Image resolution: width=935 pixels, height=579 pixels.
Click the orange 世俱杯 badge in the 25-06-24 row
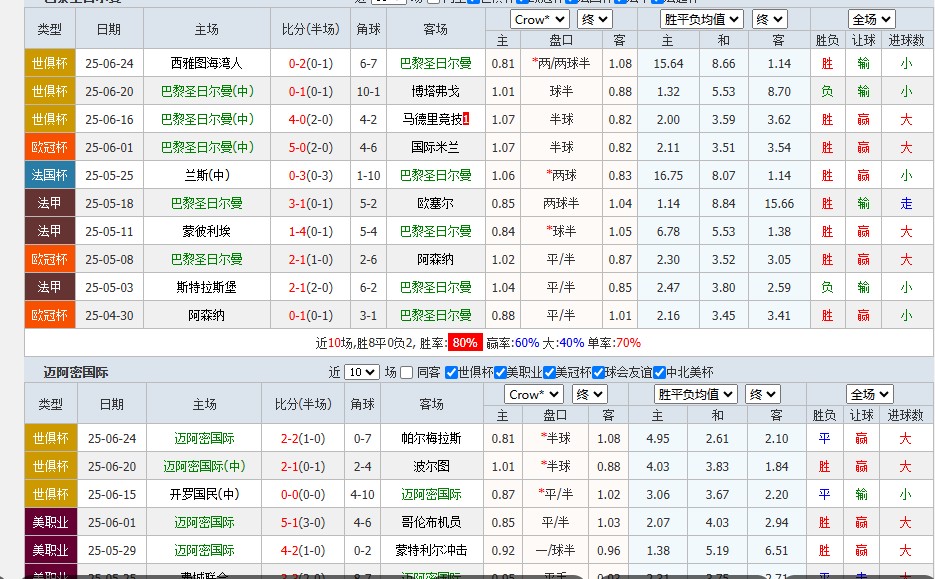pos(49,62)
